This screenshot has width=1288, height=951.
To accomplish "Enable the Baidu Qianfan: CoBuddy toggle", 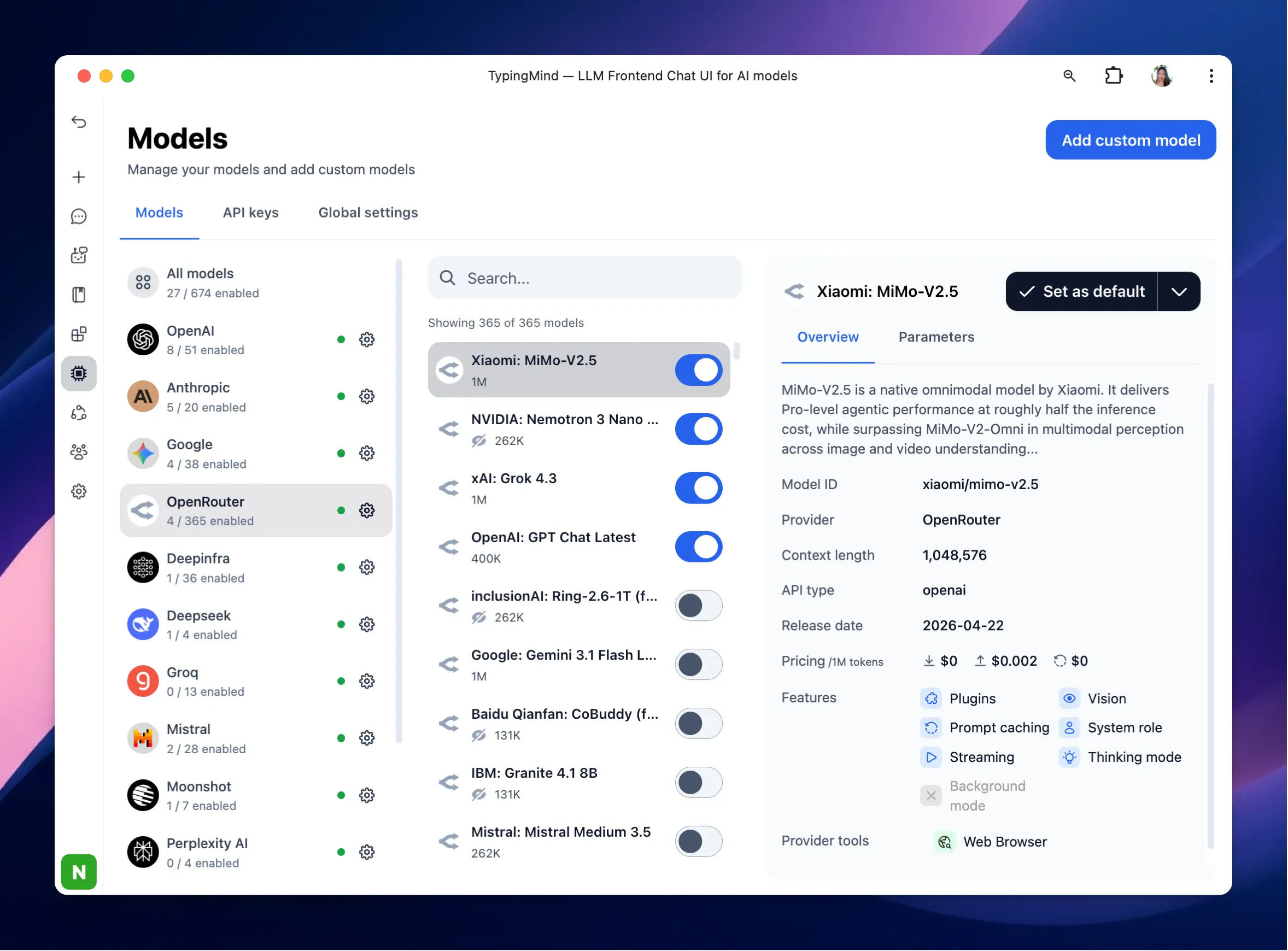I will pyautogui.click(x=699, y=724).
